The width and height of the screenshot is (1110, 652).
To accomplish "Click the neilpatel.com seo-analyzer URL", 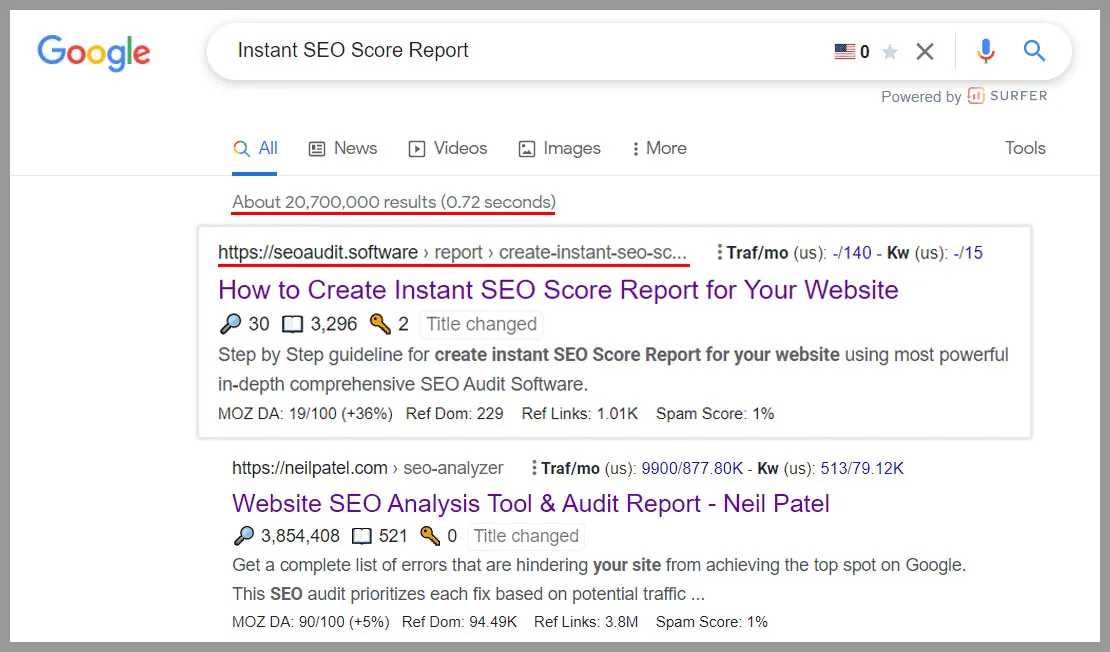I will click(x=367, y=468).
